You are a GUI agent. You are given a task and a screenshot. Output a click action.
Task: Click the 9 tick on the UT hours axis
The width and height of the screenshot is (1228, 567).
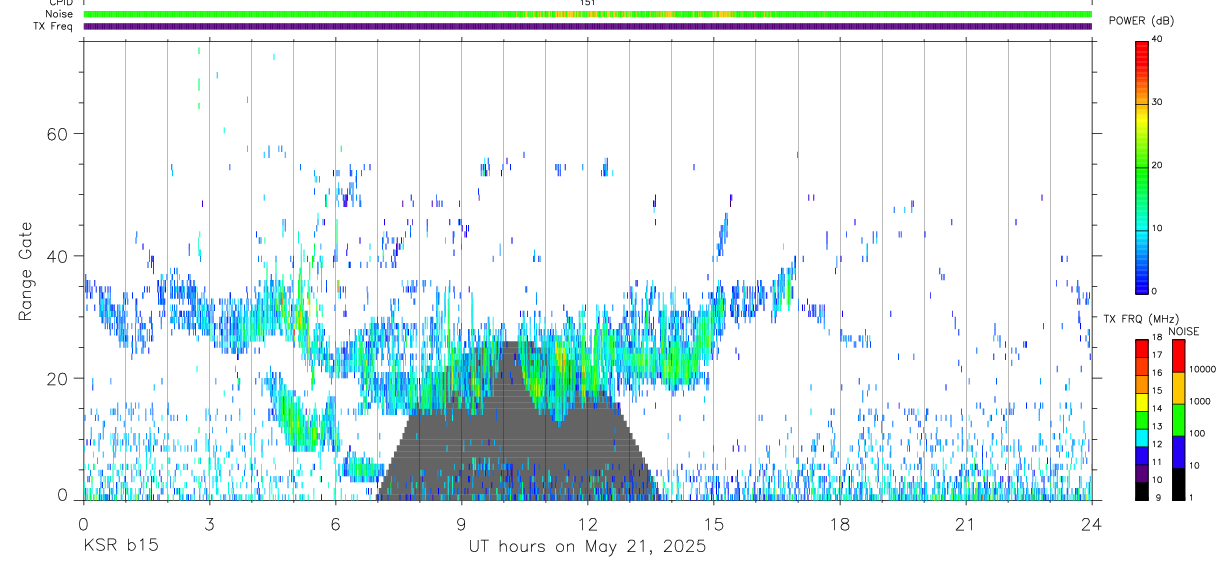[x=461, y=524]
